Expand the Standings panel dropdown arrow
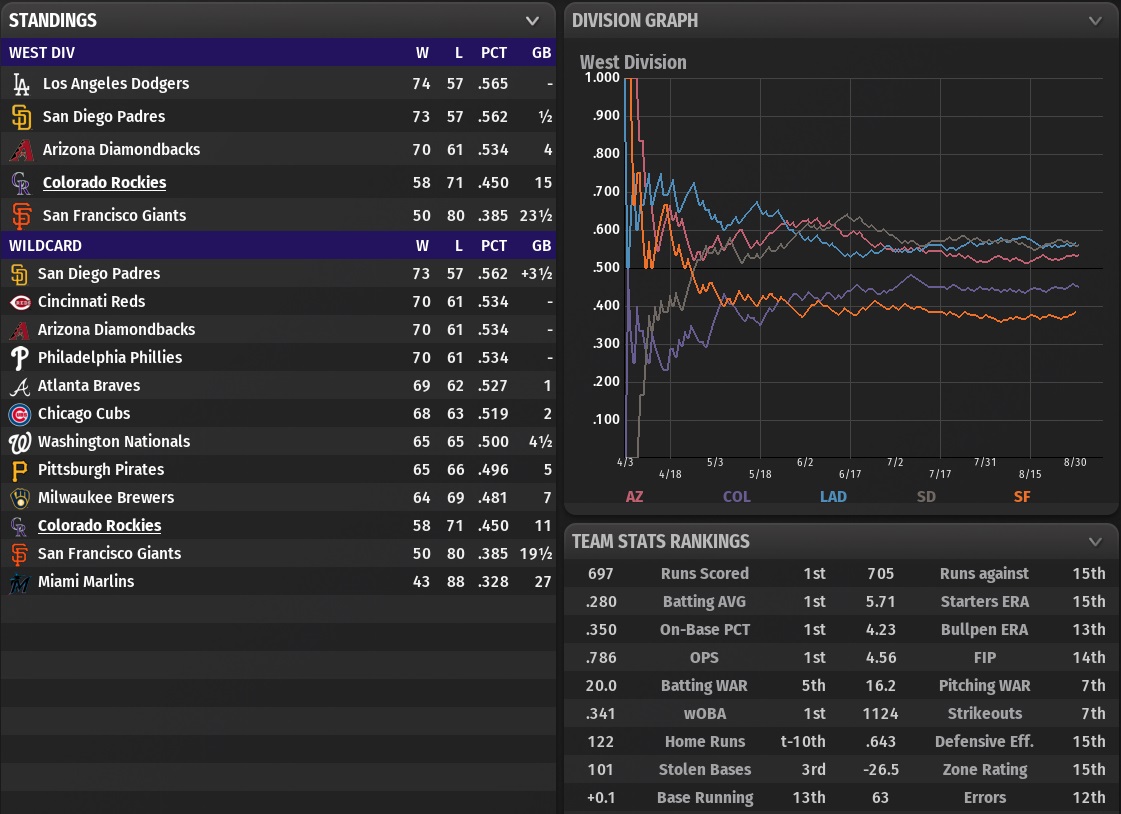Image resolution: width=1121 pixels, height=814 pixels. [x=532, y=21]
